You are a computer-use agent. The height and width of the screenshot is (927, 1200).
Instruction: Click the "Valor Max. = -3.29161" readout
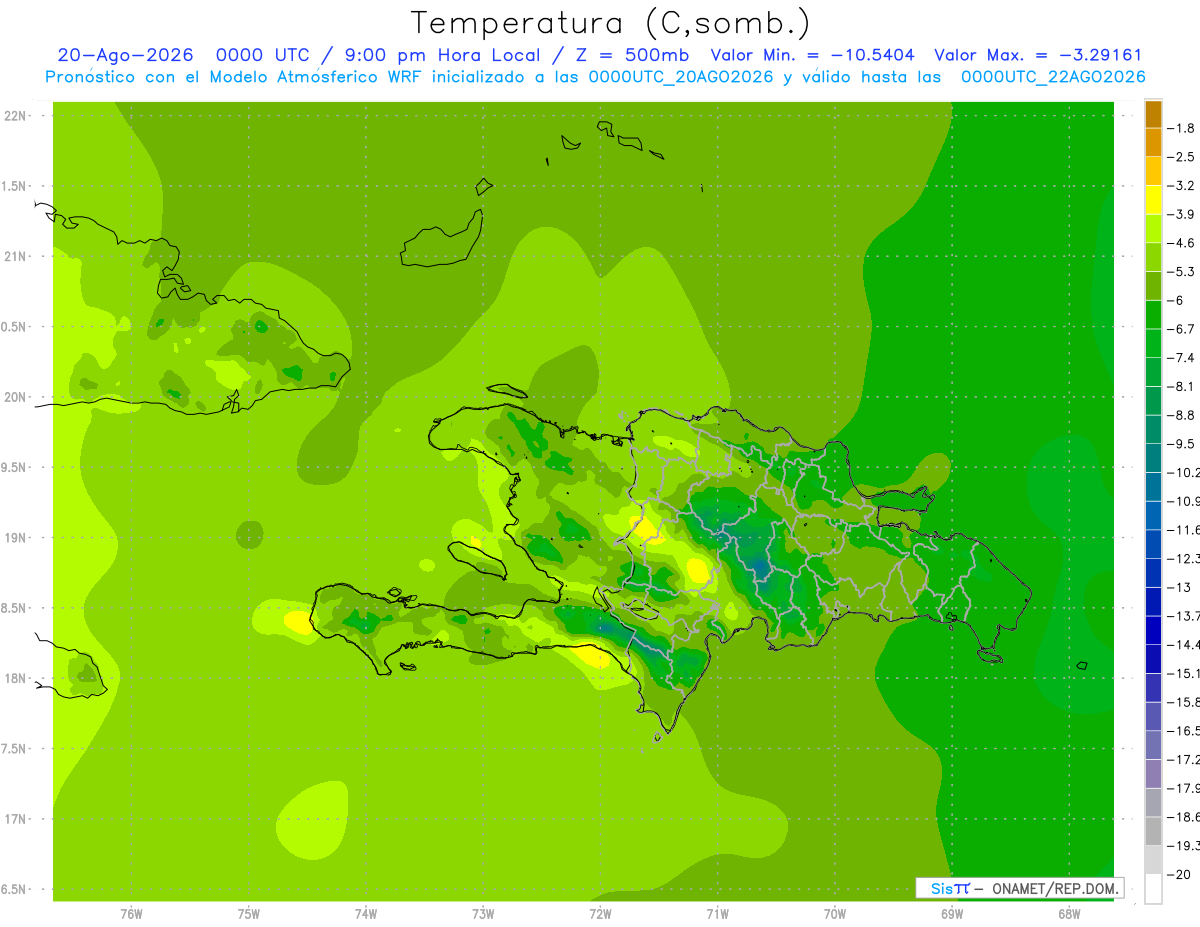point(1038,55)
